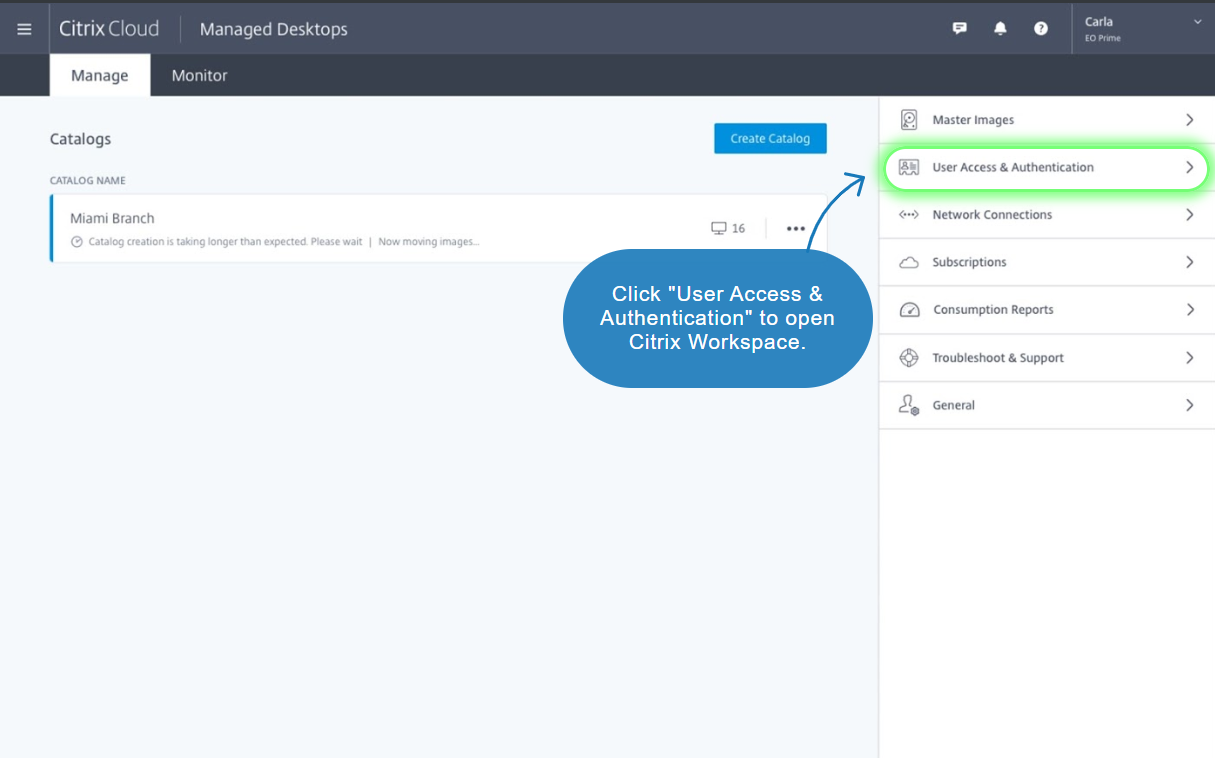
Task: Open User Access & Authentication entry
Action: point(1047,167)
